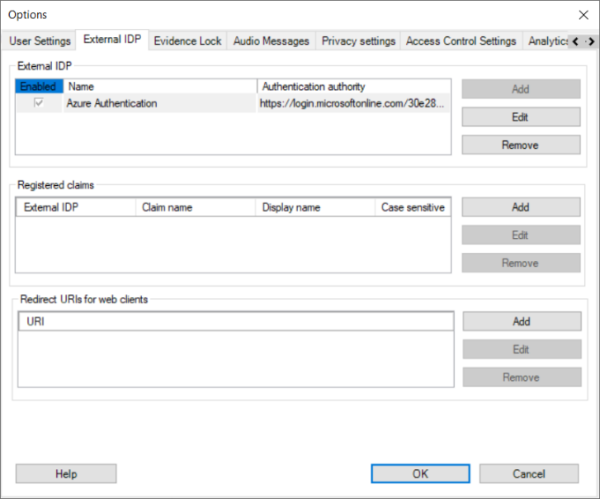Edit the selected External IDP
This screenshot has height=499, width=600.
[x=520, y=117]
